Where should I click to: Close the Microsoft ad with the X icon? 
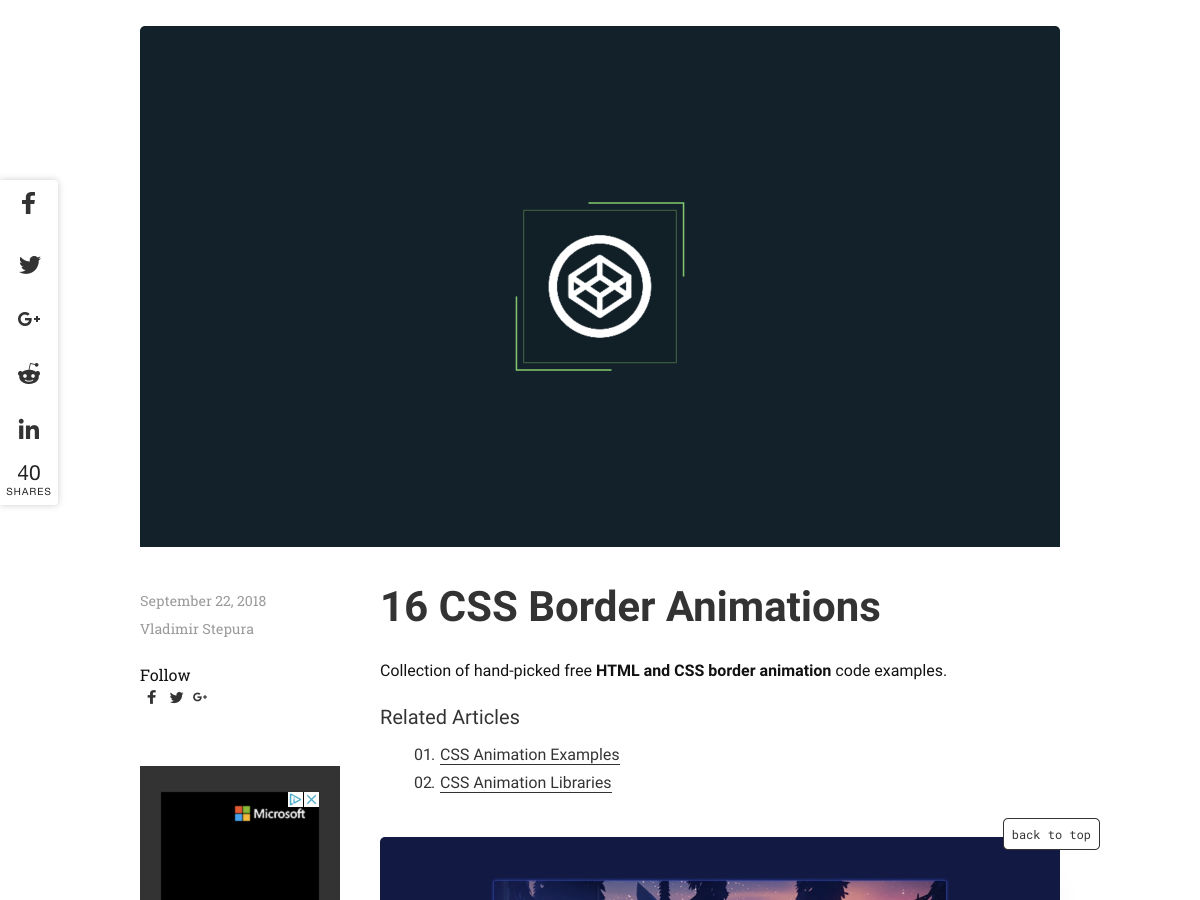click(x=311, y=800)
